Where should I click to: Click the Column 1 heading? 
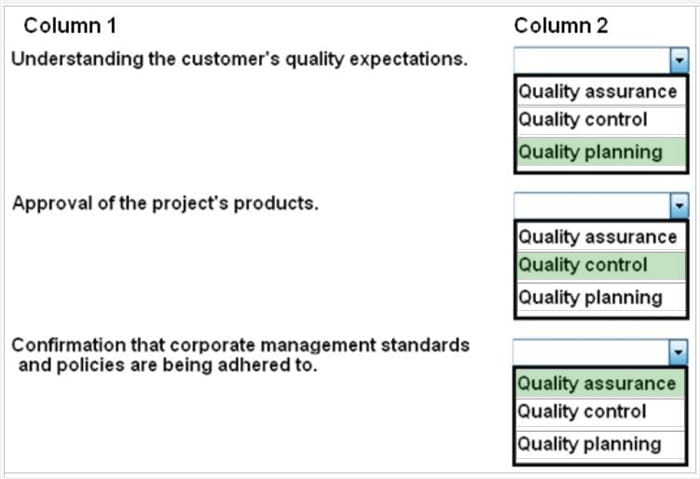(x=70, y=26)
